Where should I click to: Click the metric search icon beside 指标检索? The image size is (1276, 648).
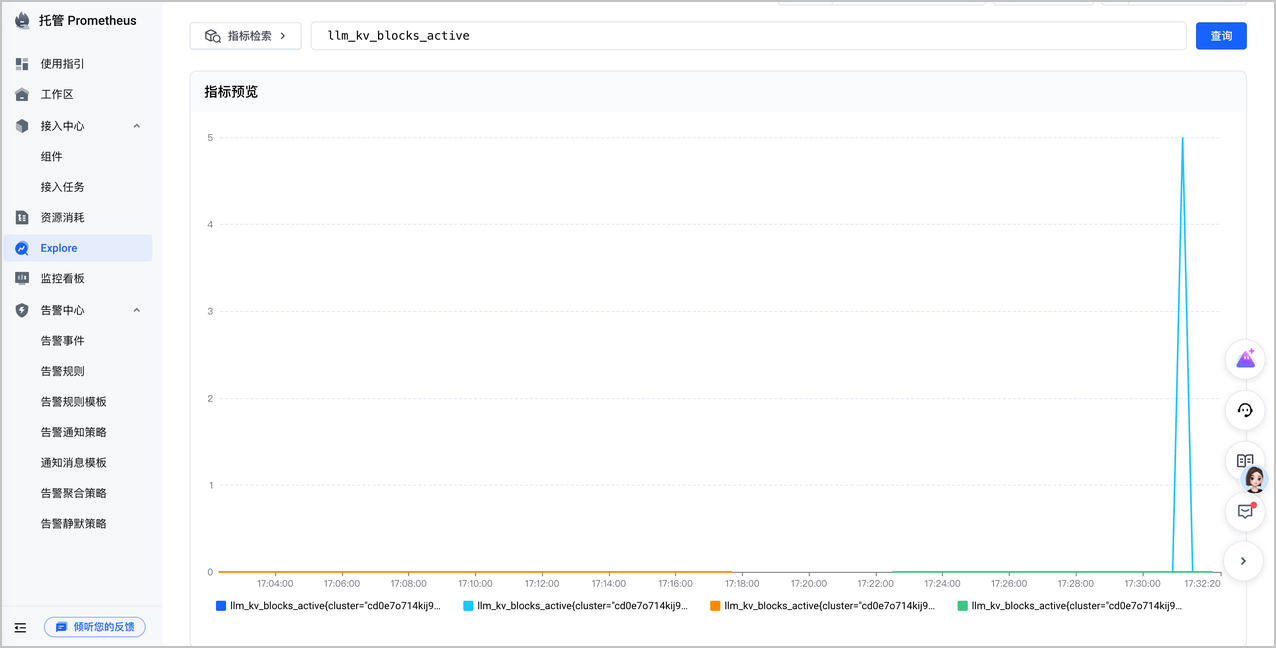(212, 36)
